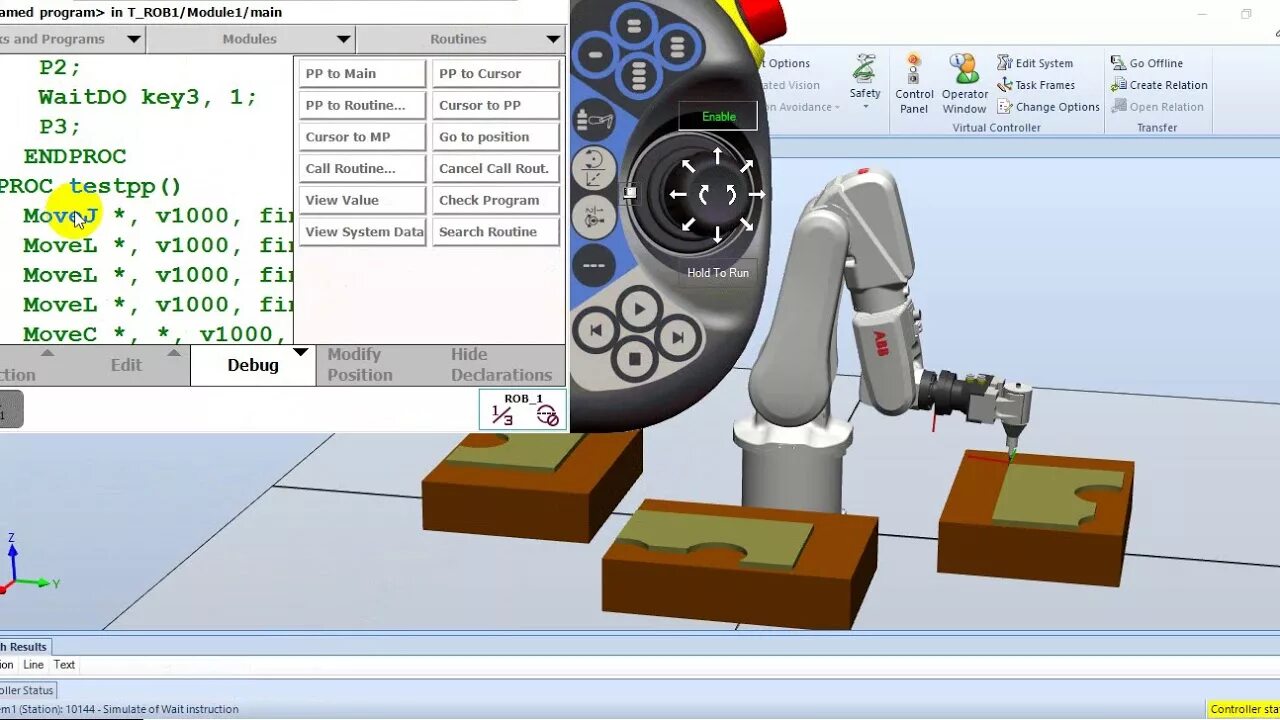The width and height of the screenshot is (1280, 720).
Task: Click Search Routine
Action: [x=495, y=232]
